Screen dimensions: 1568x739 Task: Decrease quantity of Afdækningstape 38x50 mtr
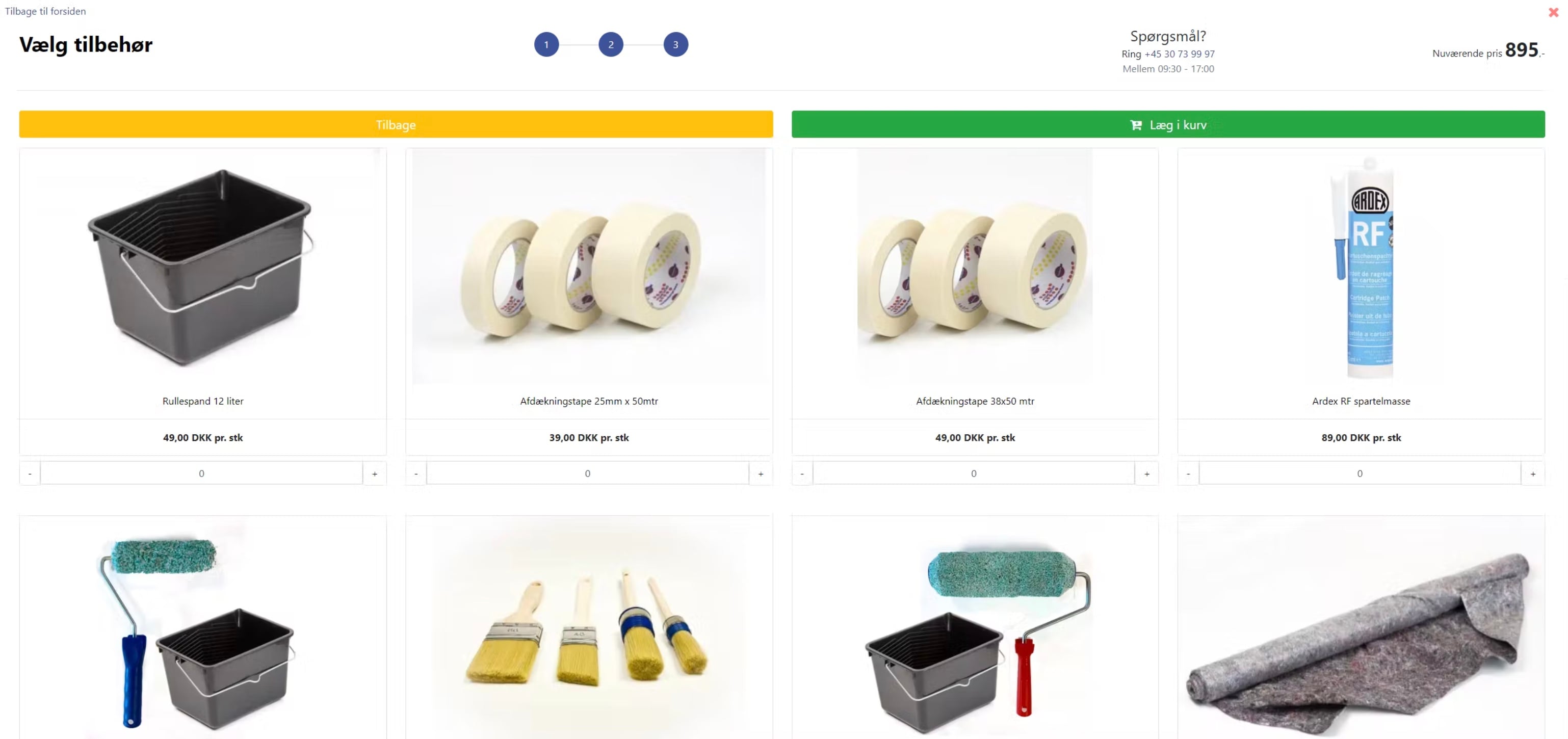pyautogui.click(x=802, y=473)
